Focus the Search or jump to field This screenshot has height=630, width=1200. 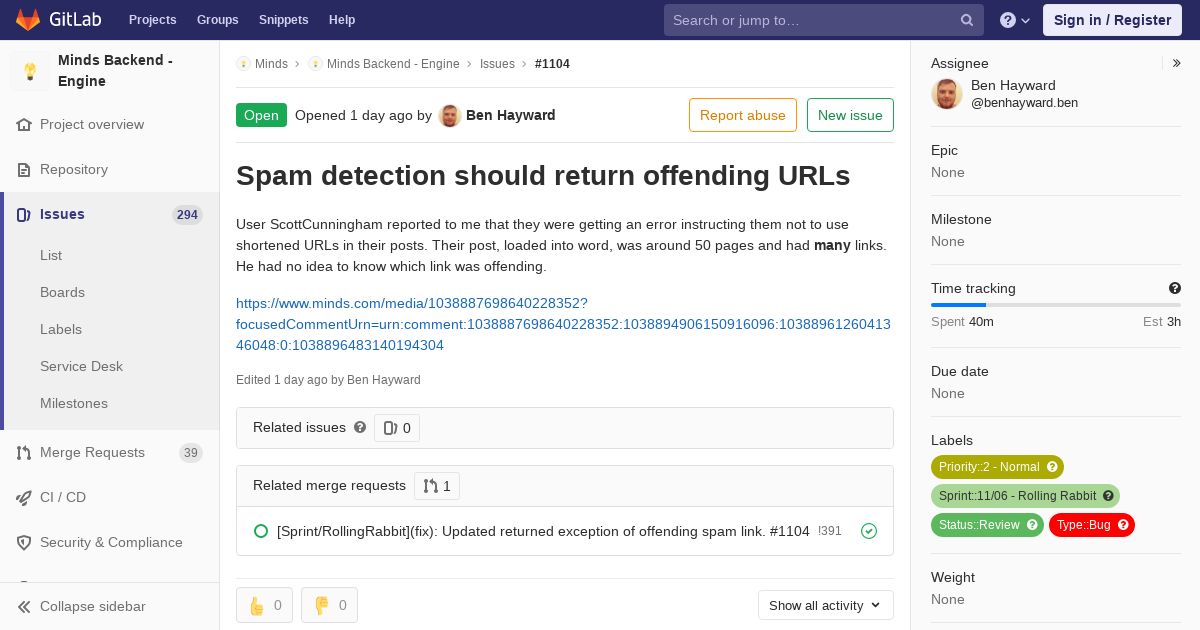[824, 20]
